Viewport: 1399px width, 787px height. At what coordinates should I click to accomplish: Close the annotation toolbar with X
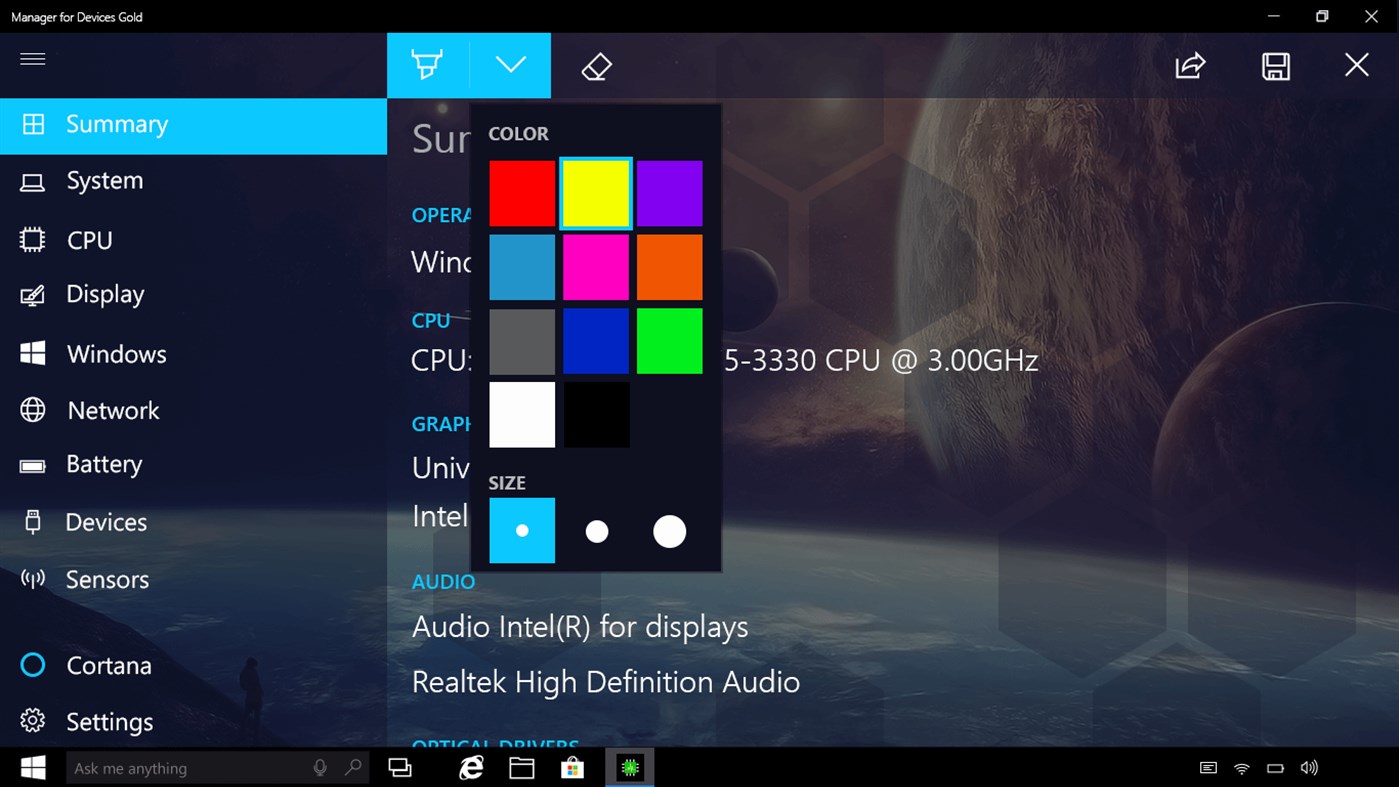tap(1356, 64)
